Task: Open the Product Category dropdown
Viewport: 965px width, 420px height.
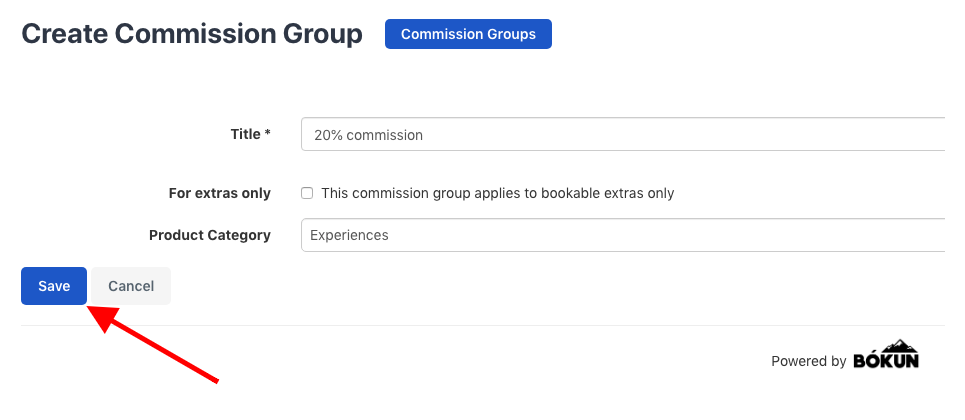Action: pos(623,235)
